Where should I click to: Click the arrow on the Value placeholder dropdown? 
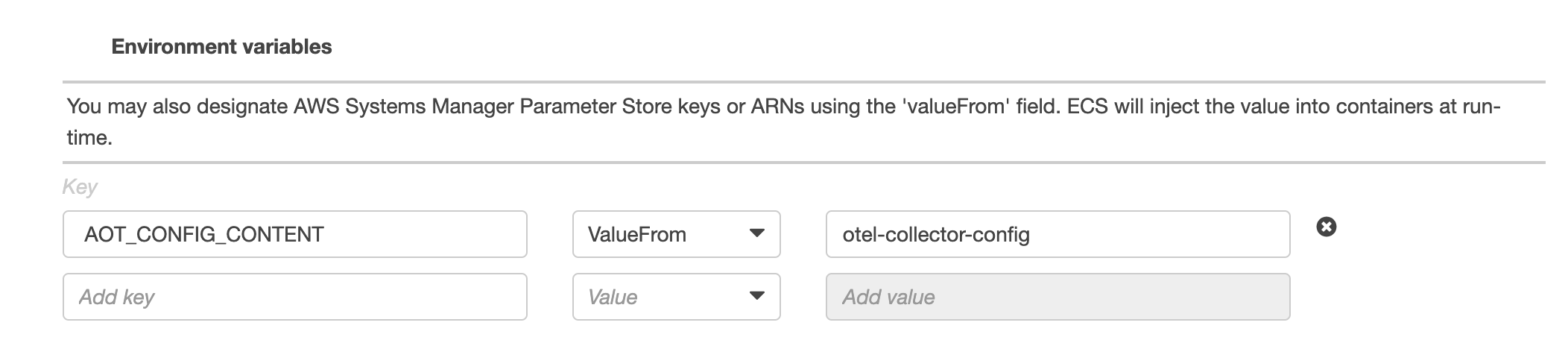click(756, 296)
